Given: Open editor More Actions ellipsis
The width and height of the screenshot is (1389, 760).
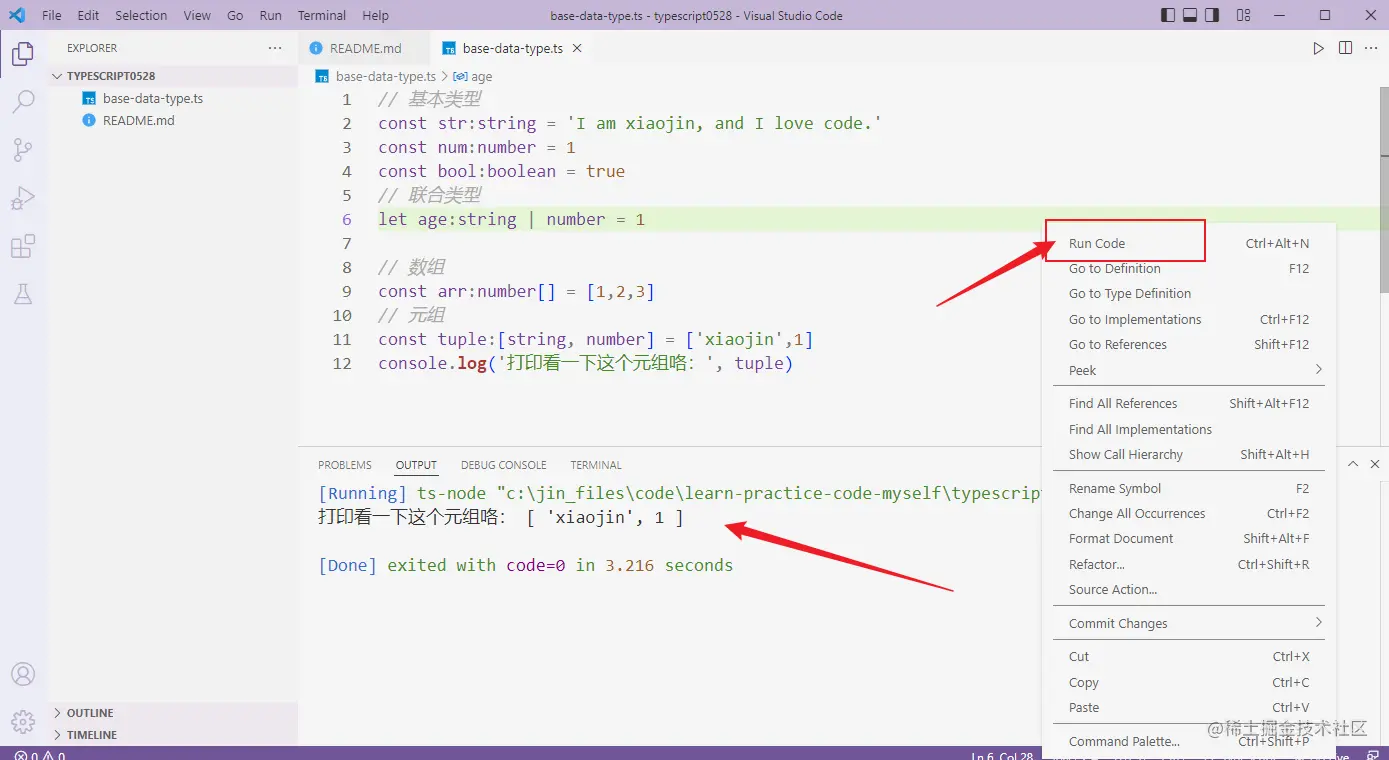Looking at the screenshot, I should (x=1371, y=48).
